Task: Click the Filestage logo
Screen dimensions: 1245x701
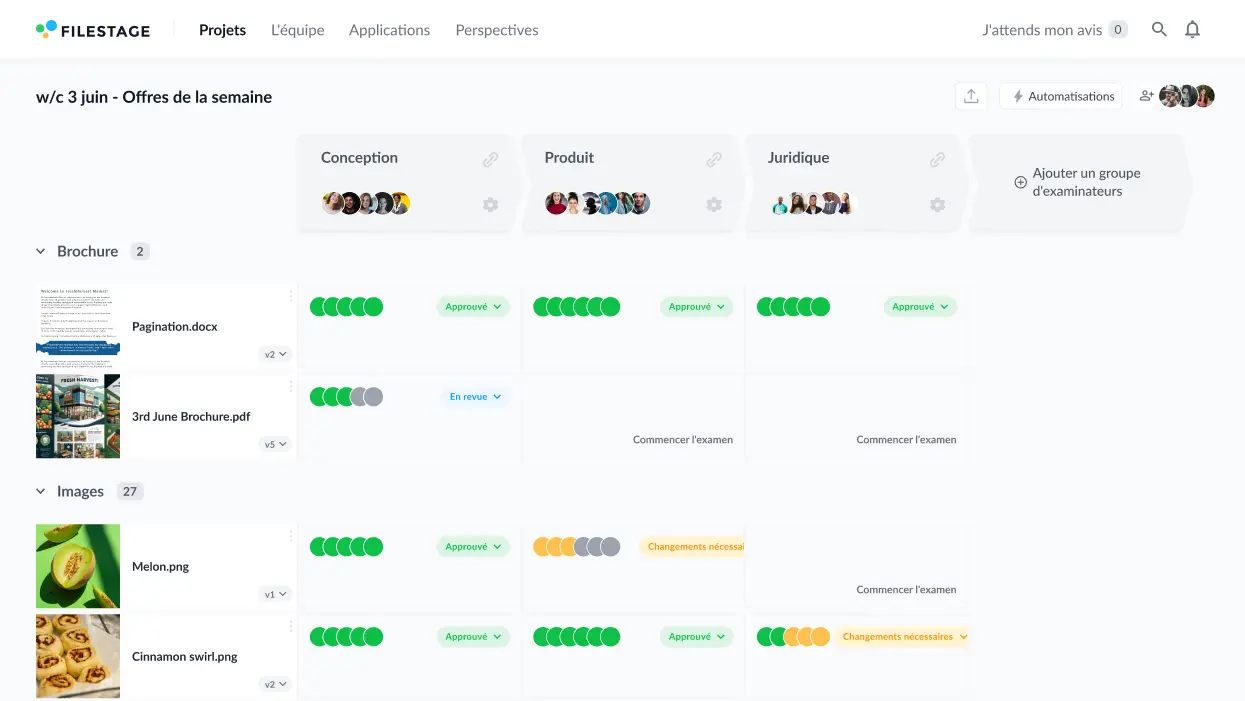Action: 93,29
